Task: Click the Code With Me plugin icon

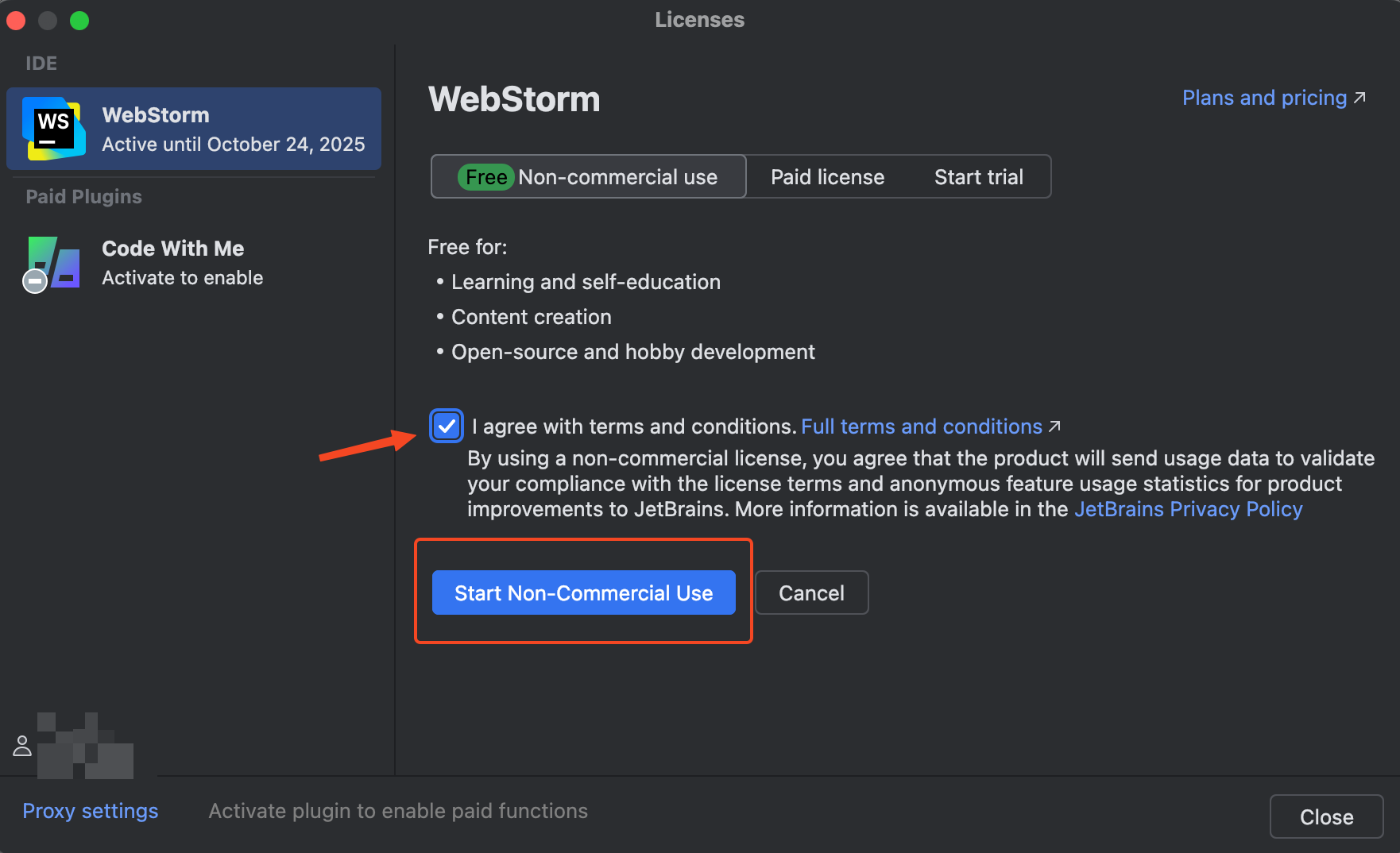Action: [x=53, y=263]
